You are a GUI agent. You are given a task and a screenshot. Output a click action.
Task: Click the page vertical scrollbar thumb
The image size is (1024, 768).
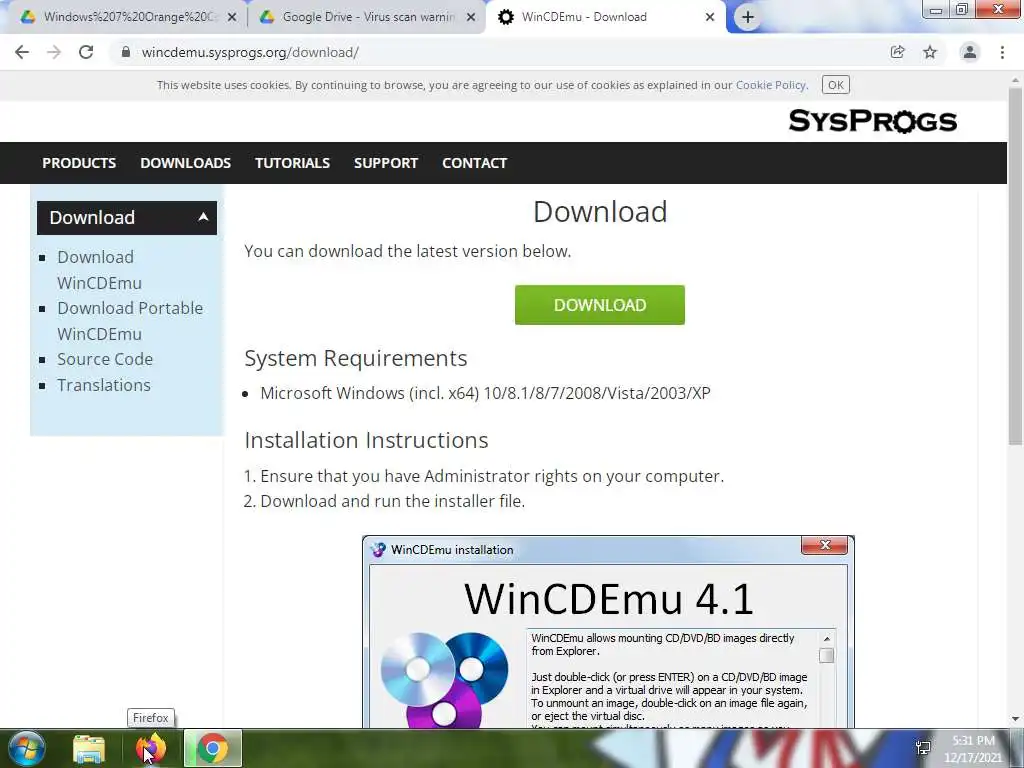pos(1016,268)
